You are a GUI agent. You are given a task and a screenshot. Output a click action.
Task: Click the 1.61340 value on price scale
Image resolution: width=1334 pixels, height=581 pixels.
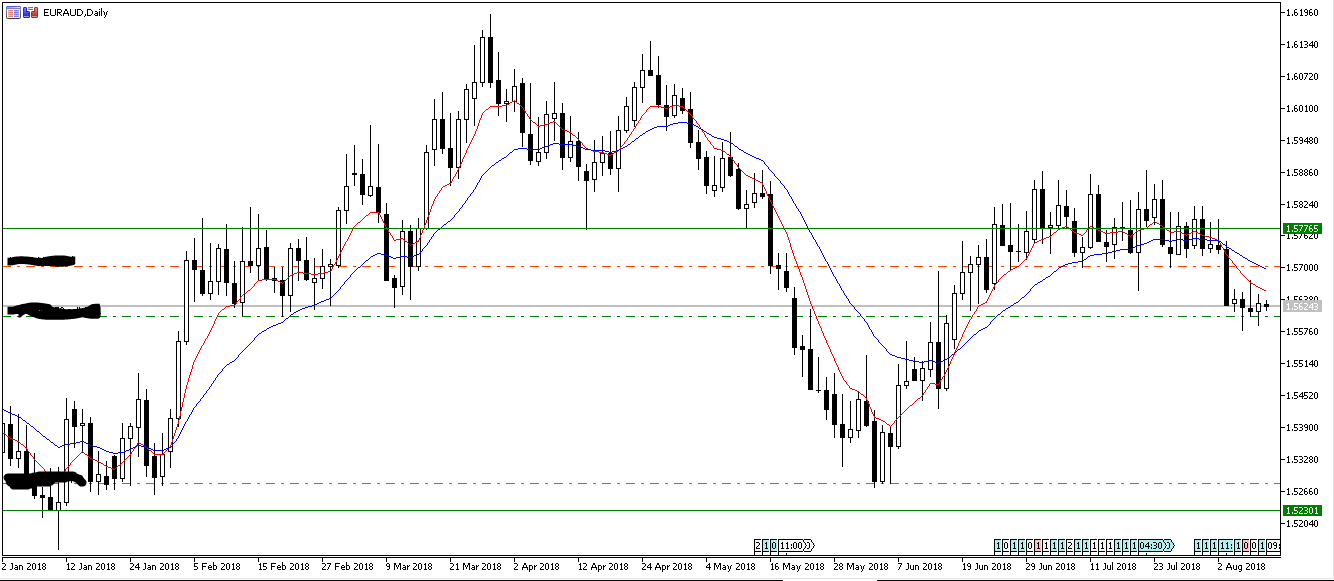1301,45
